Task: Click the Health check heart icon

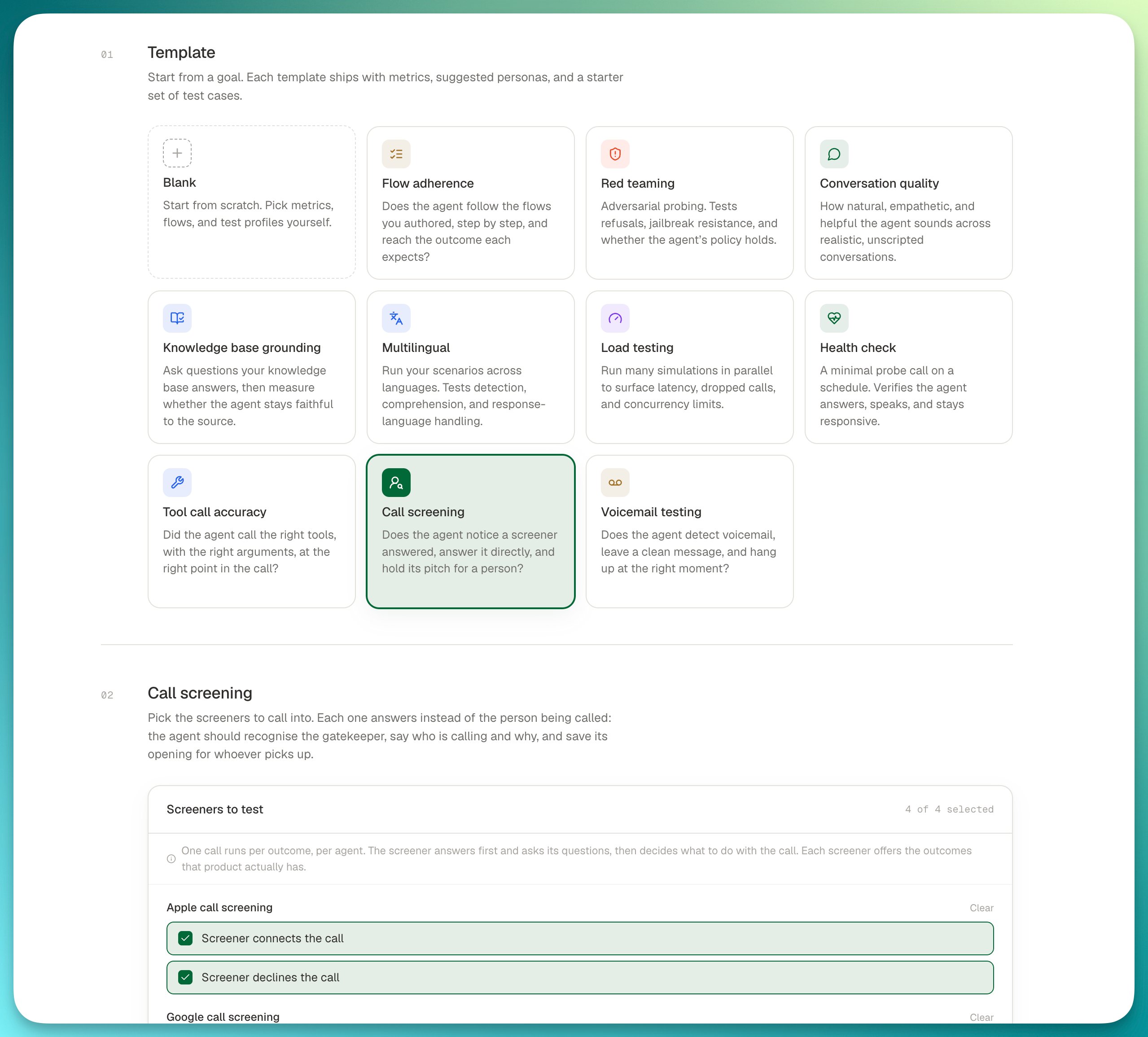Action: [x=834, y=318]
